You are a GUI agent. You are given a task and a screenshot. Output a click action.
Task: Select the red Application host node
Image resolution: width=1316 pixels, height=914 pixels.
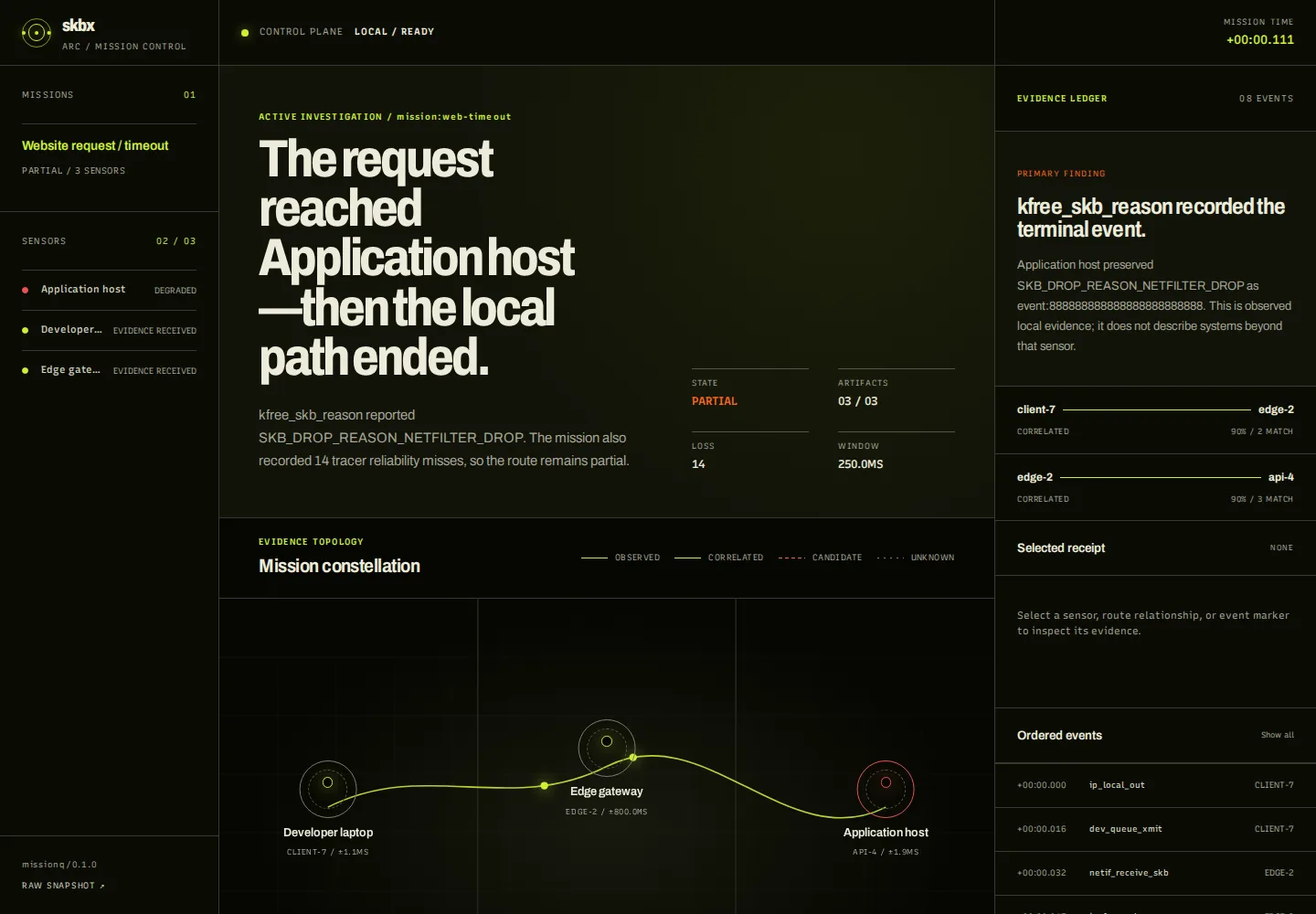[x=886, y=789]
